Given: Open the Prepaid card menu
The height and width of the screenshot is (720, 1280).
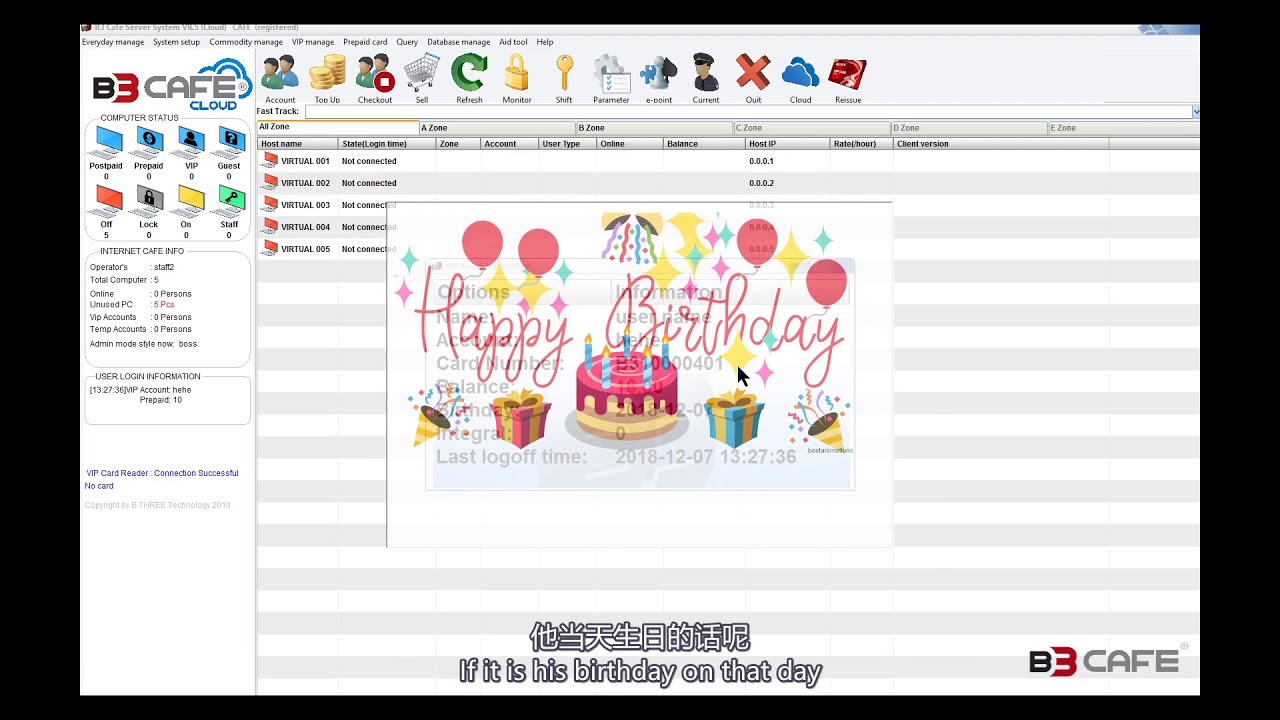Looking at the screenshot, I should pyautogui.click(x=365, y=42).
